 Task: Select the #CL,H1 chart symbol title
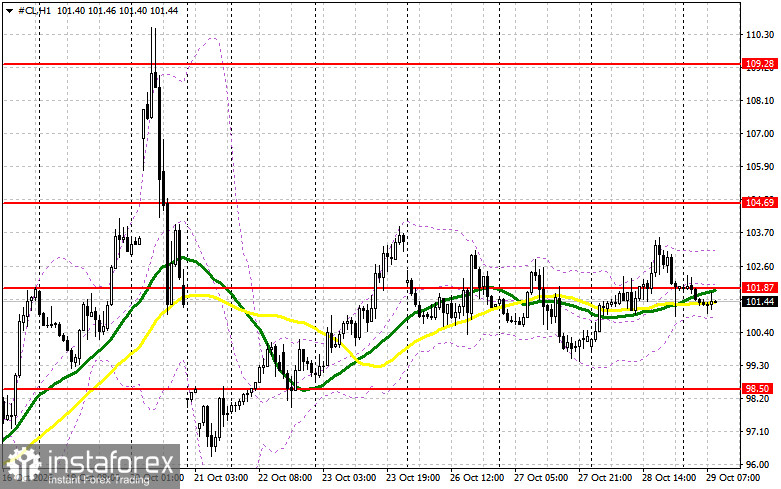[x=34, y=10]
